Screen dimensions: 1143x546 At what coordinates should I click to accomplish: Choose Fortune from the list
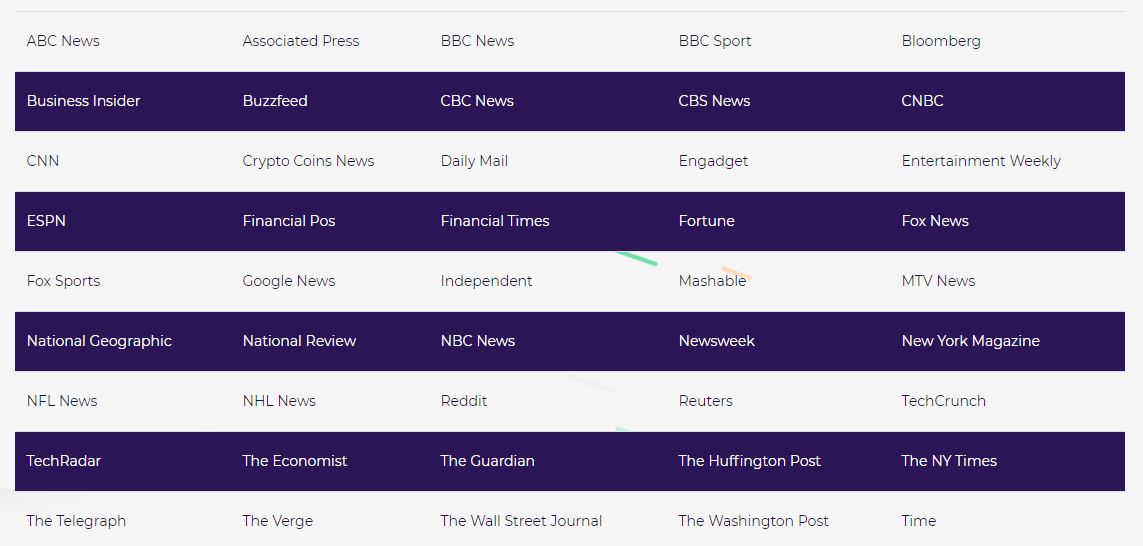[706, 220]
